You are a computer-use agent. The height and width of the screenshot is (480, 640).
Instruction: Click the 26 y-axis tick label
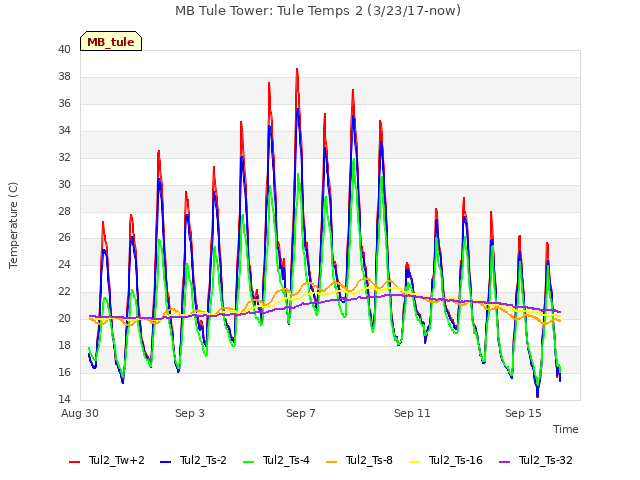pyautogui.click(x=64, y=238)
